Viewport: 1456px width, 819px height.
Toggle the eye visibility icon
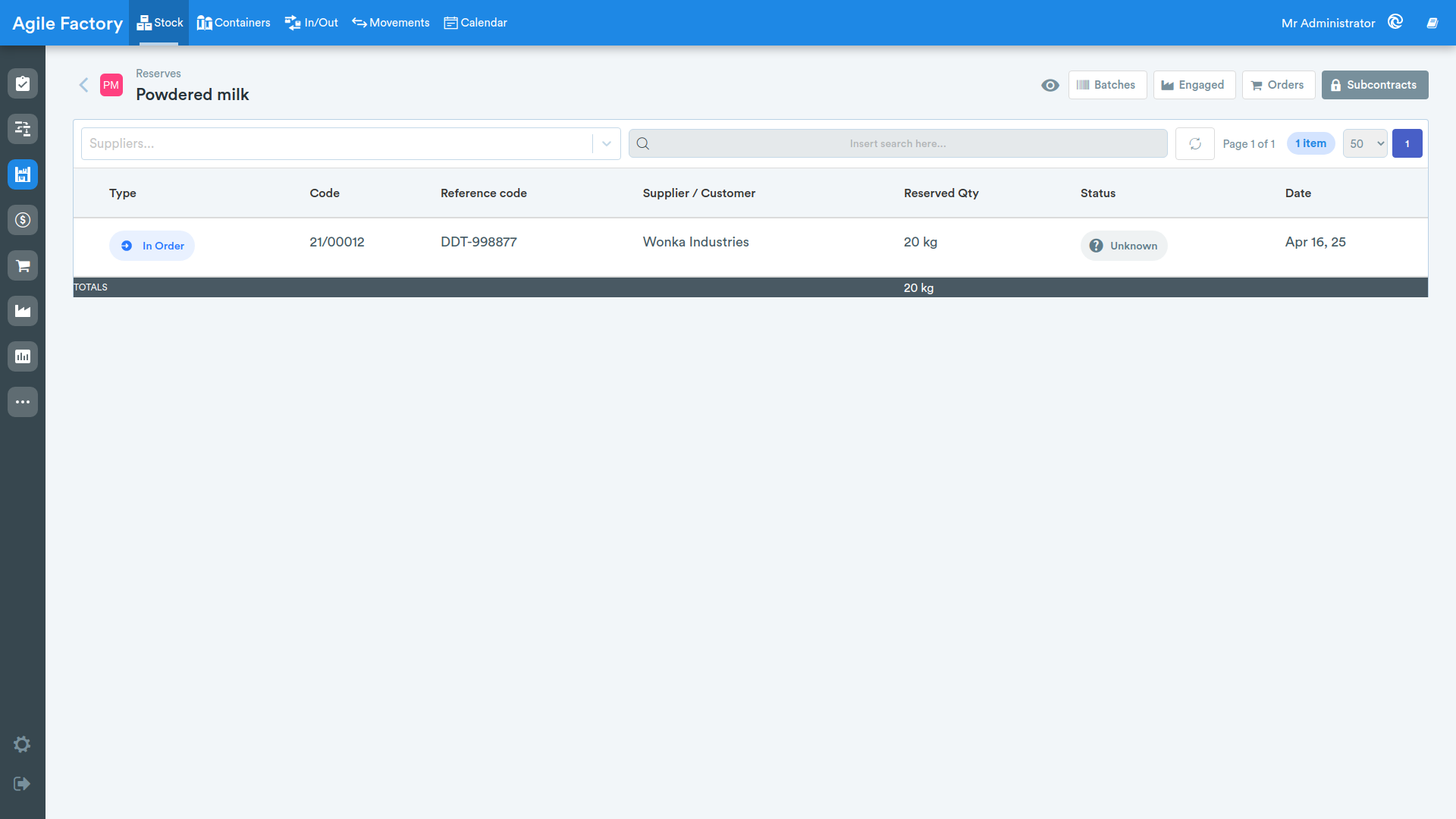[x=1050, y=85]
